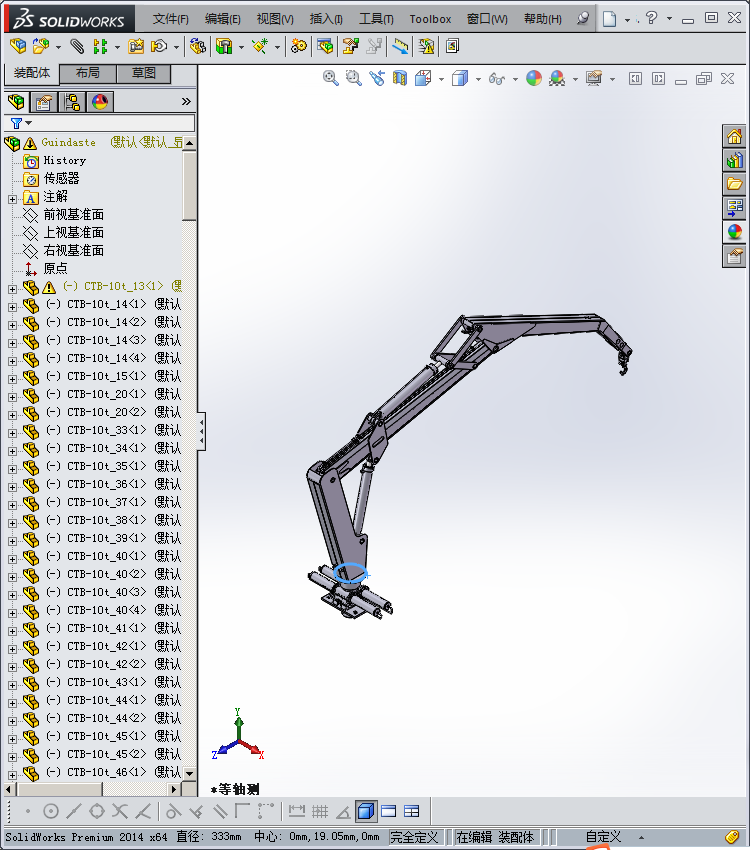750x850 pixels.
Task: Click the Edit Appearance color ball icon
Action: (534, 79)
